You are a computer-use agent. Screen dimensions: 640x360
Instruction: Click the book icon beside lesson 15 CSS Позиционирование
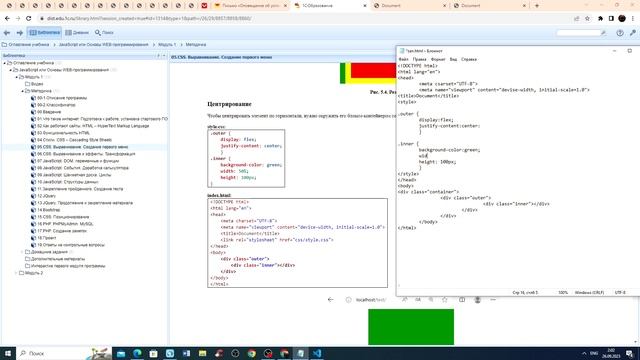click(x=33, y=217)
